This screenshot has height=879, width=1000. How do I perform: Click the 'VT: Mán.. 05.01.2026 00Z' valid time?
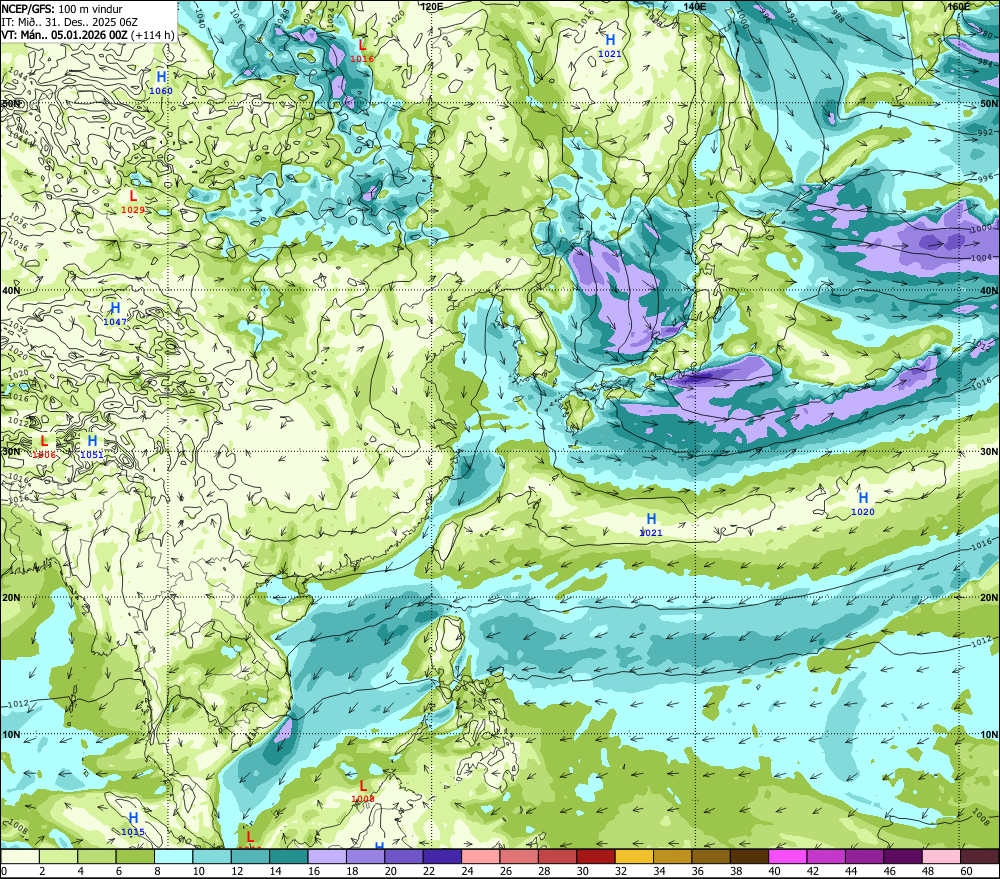pyautogui.click(x=64, y=34)
